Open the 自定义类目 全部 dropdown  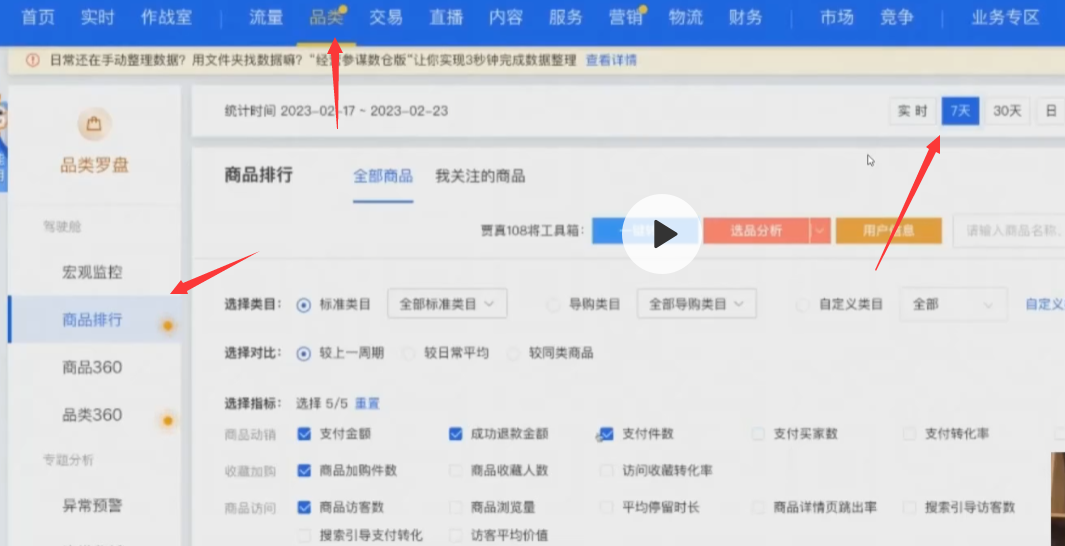click(x=952, y=304)
